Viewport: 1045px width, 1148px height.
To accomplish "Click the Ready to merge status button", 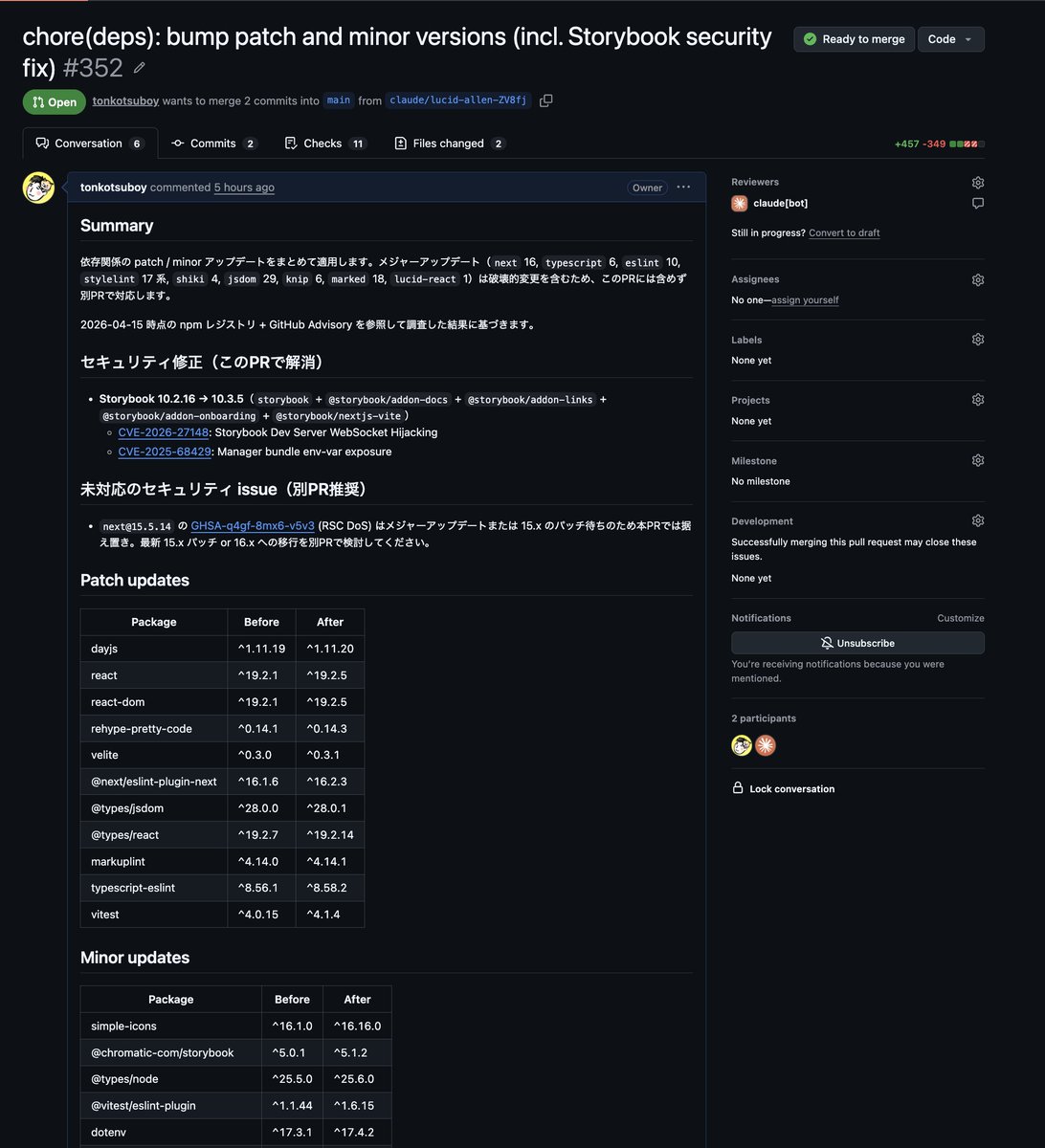I will [x=854, y=39].
